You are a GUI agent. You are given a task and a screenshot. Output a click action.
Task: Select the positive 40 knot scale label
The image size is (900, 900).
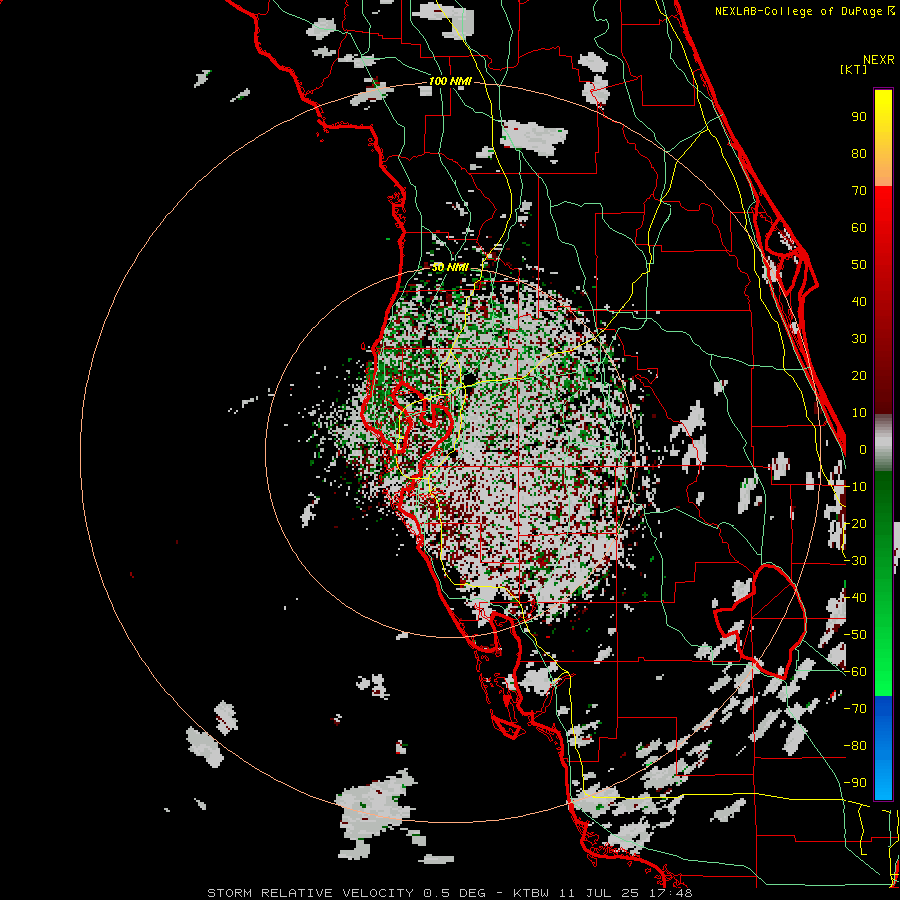click(859, 302)
